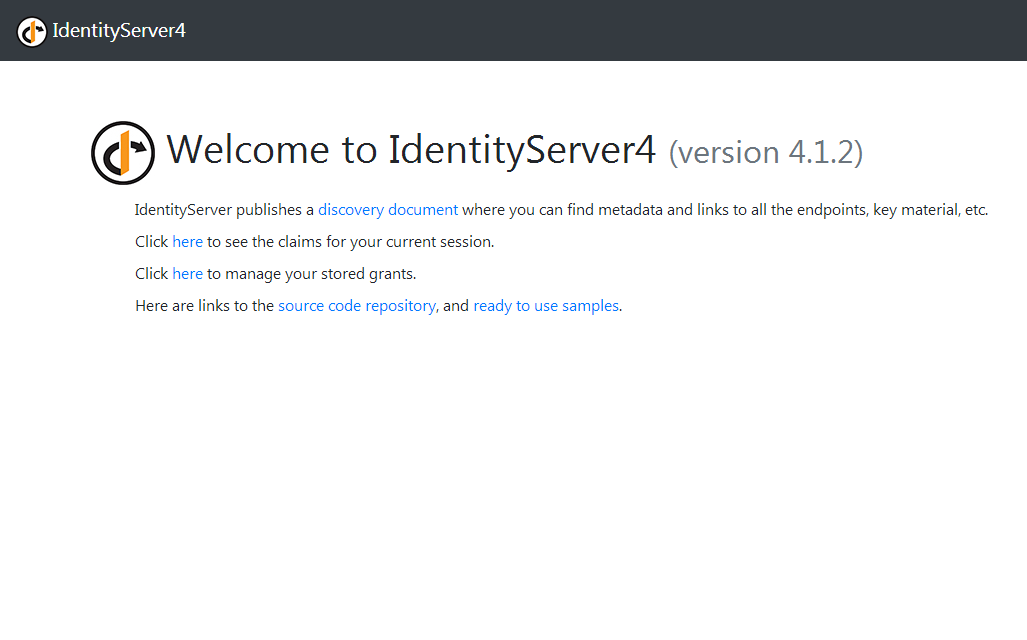Visit the source code repository link
Image resolution: width=1027 pixels, height=640 pixels.
point(356,306)
